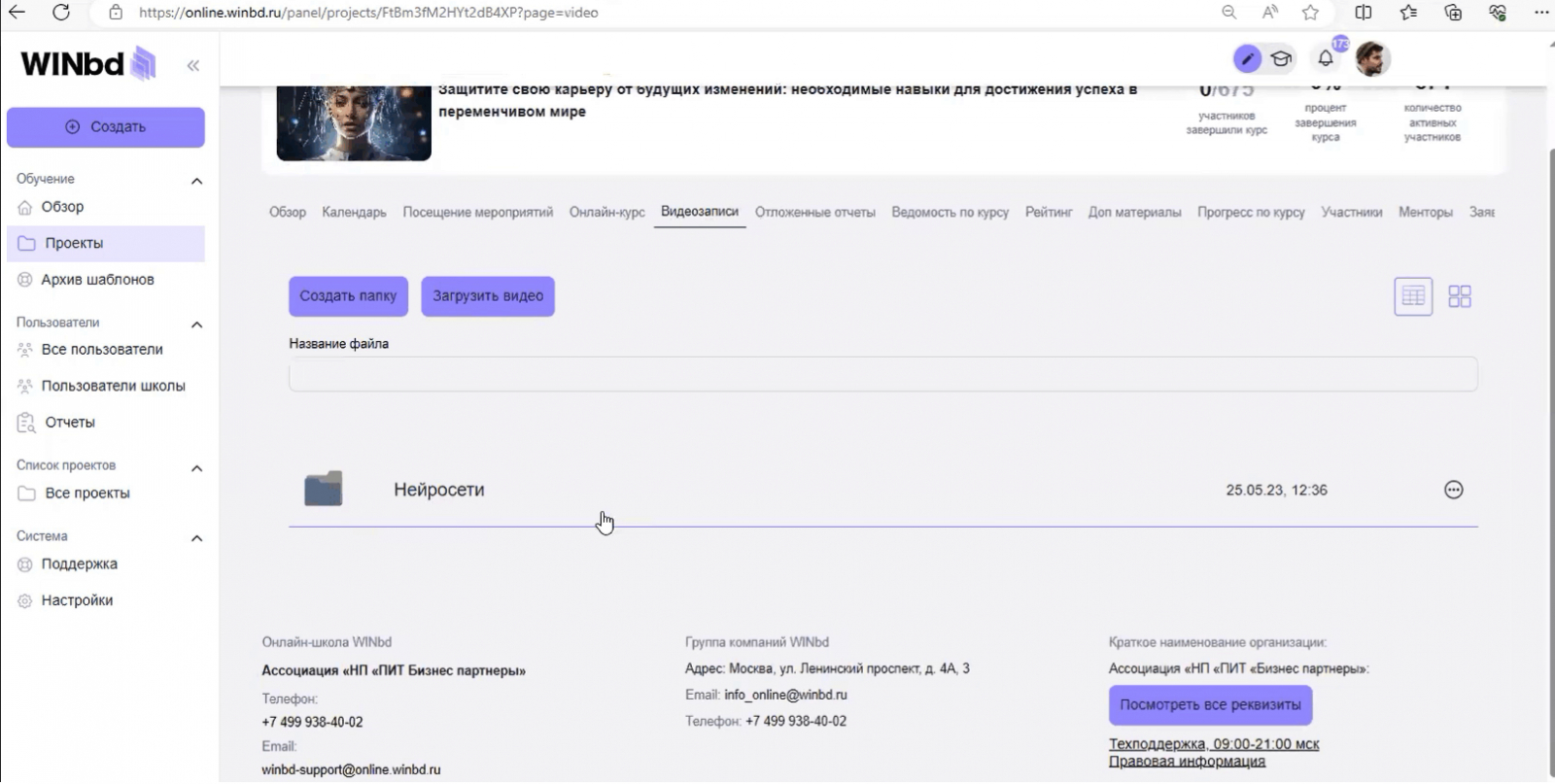
Task: Open the Доп материалы tab
Action: [x=1135, y=212]
